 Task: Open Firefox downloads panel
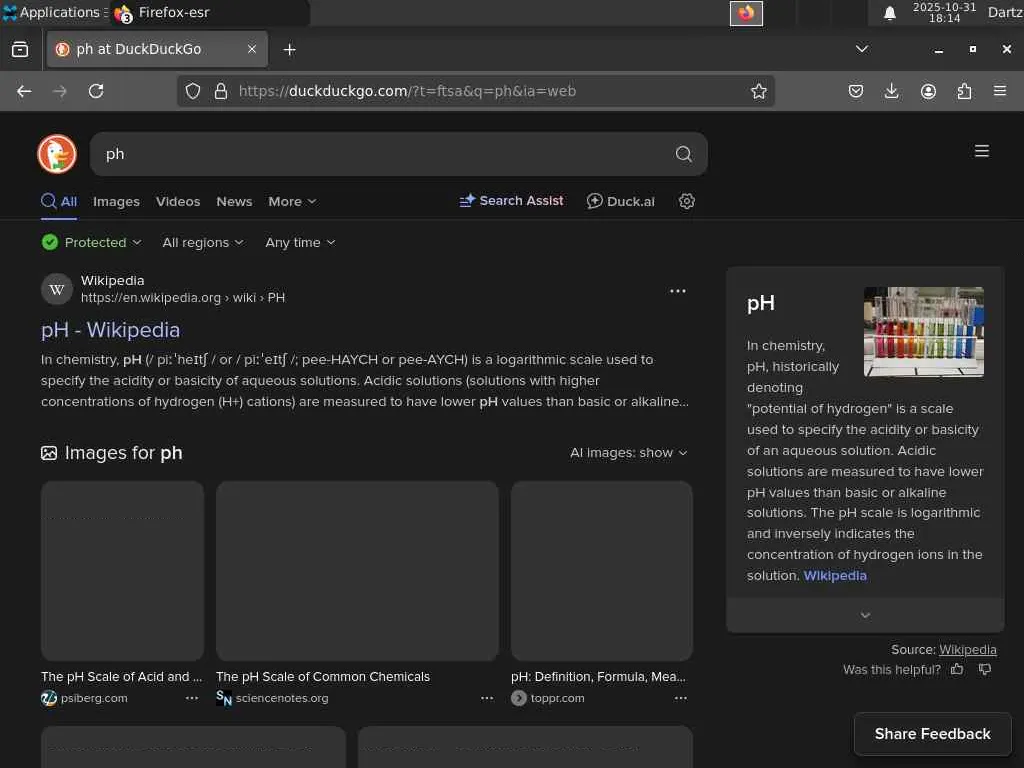(891, 91)
